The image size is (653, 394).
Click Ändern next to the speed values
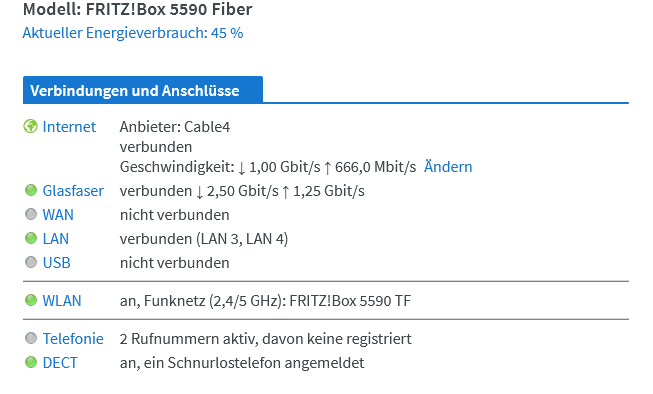pyautogui.click(x=448, y=167)
